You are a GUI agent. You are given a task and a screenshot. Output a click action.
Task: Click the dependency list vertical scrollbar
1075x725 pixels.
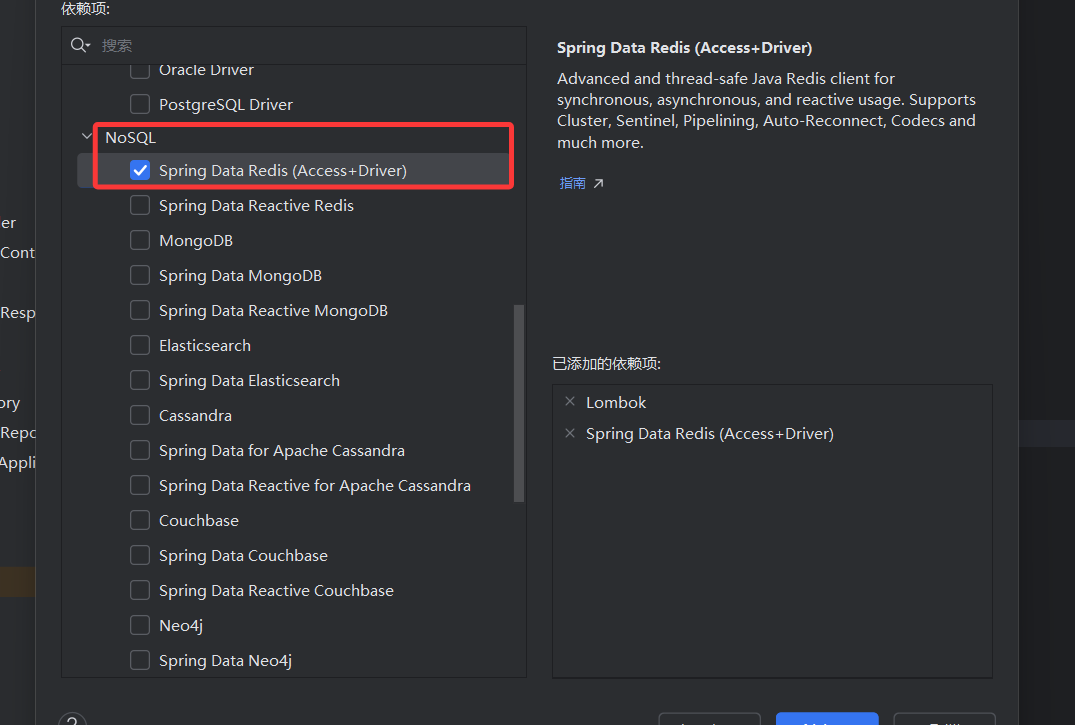tap(519, 403)
